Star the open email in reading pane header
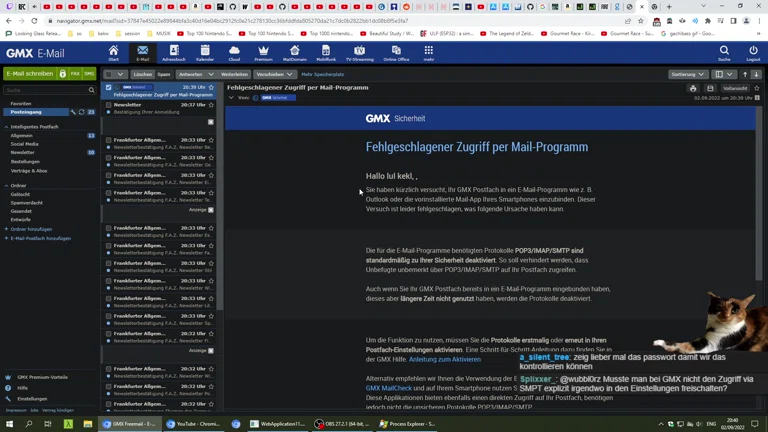Viewport: 768px width, 432px height. click(x=757, y=88)
